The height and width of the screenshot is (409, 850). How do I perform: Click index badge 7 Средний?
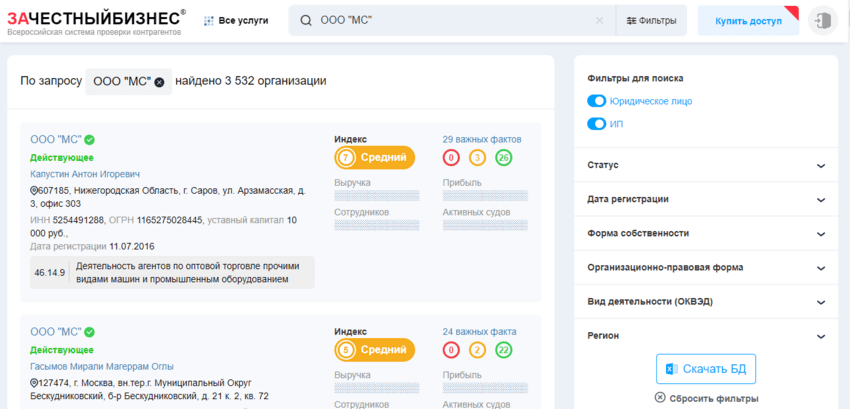(374, 158)
